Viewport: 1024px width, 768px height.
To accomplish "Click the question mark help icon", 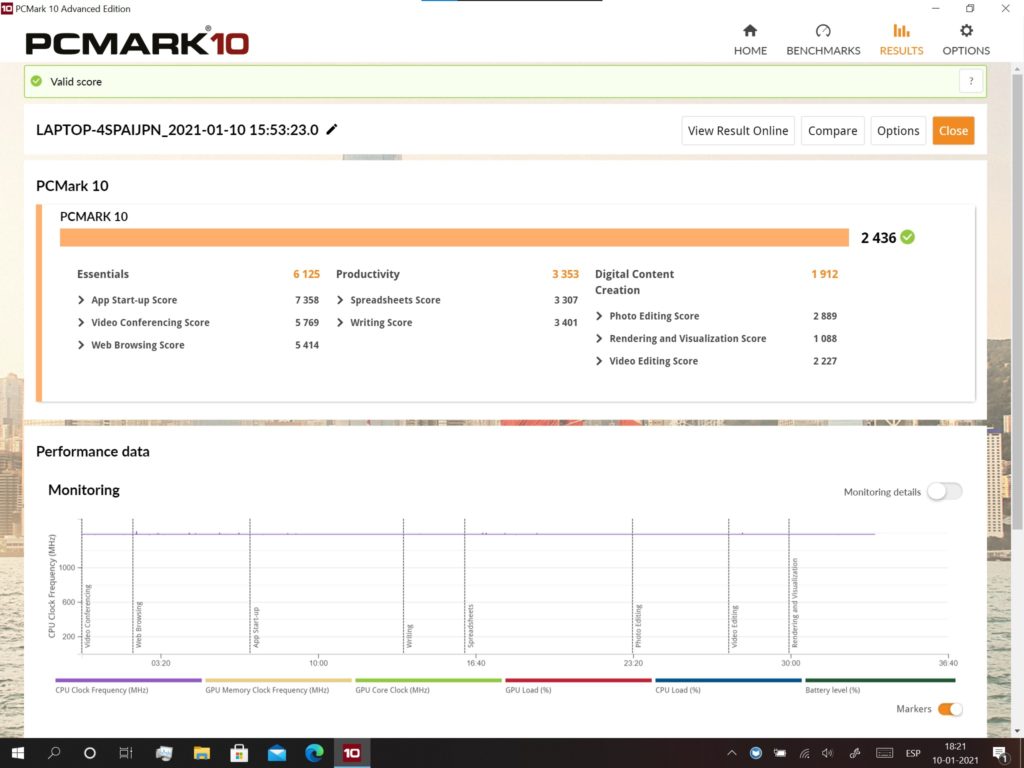I will click(x=969, y=81).
